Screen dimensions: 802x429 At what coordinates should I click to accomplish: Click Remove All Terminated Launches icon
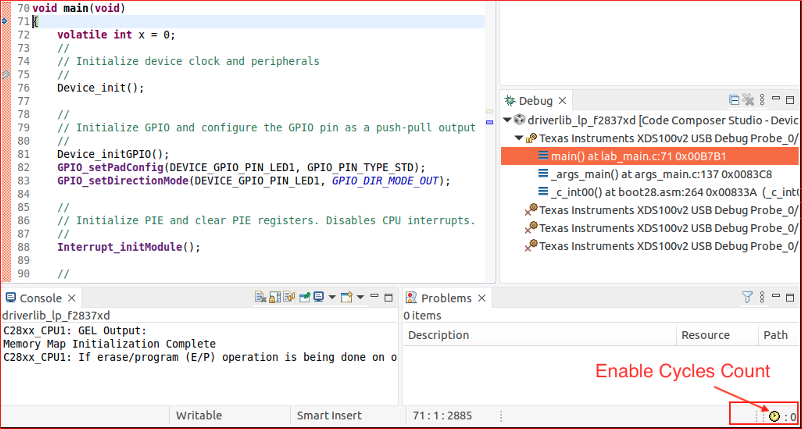748,100
